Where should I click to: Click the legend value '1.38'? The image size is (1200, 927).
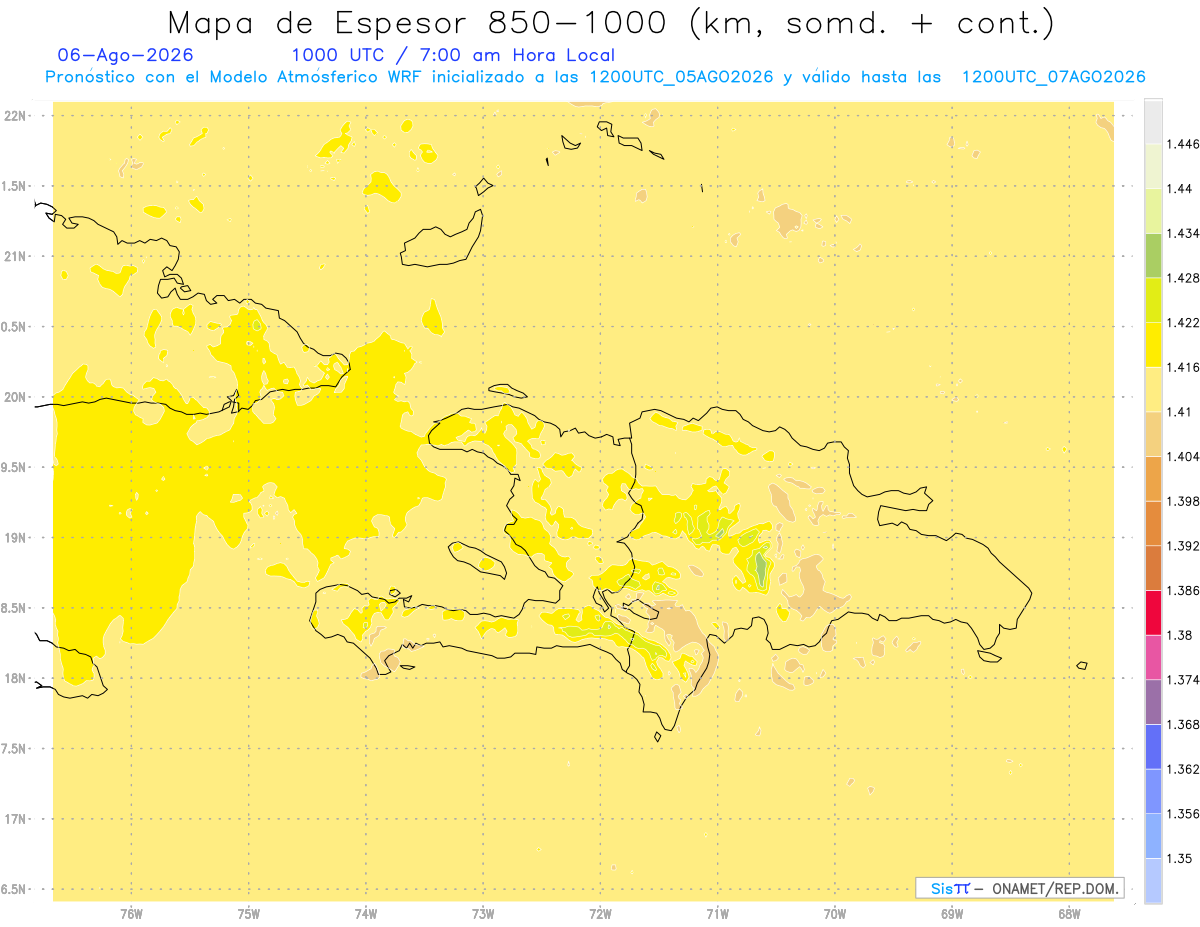coord(1179,635)
